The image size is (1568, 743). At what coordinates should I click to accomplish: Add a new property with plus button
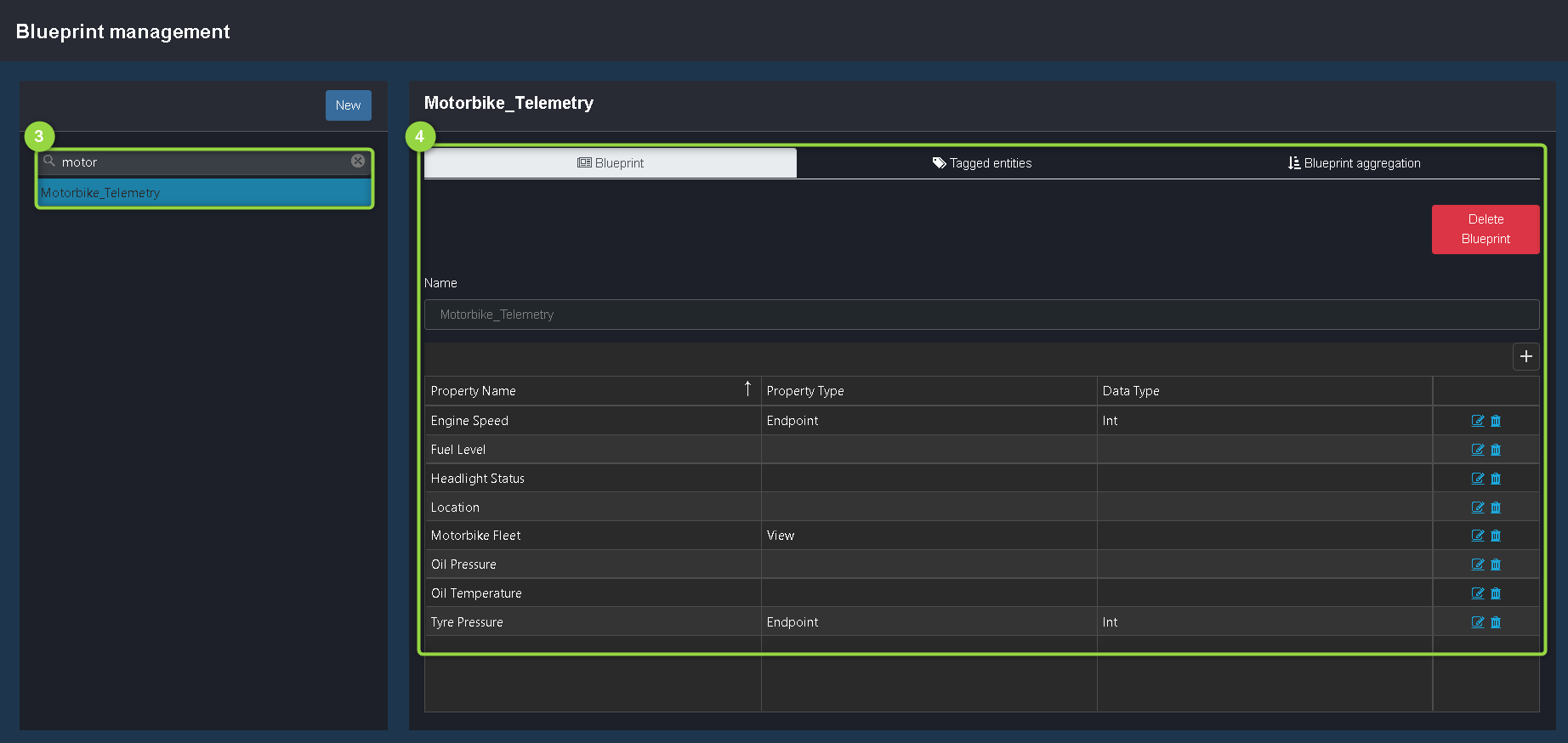tap(1525, 356)
